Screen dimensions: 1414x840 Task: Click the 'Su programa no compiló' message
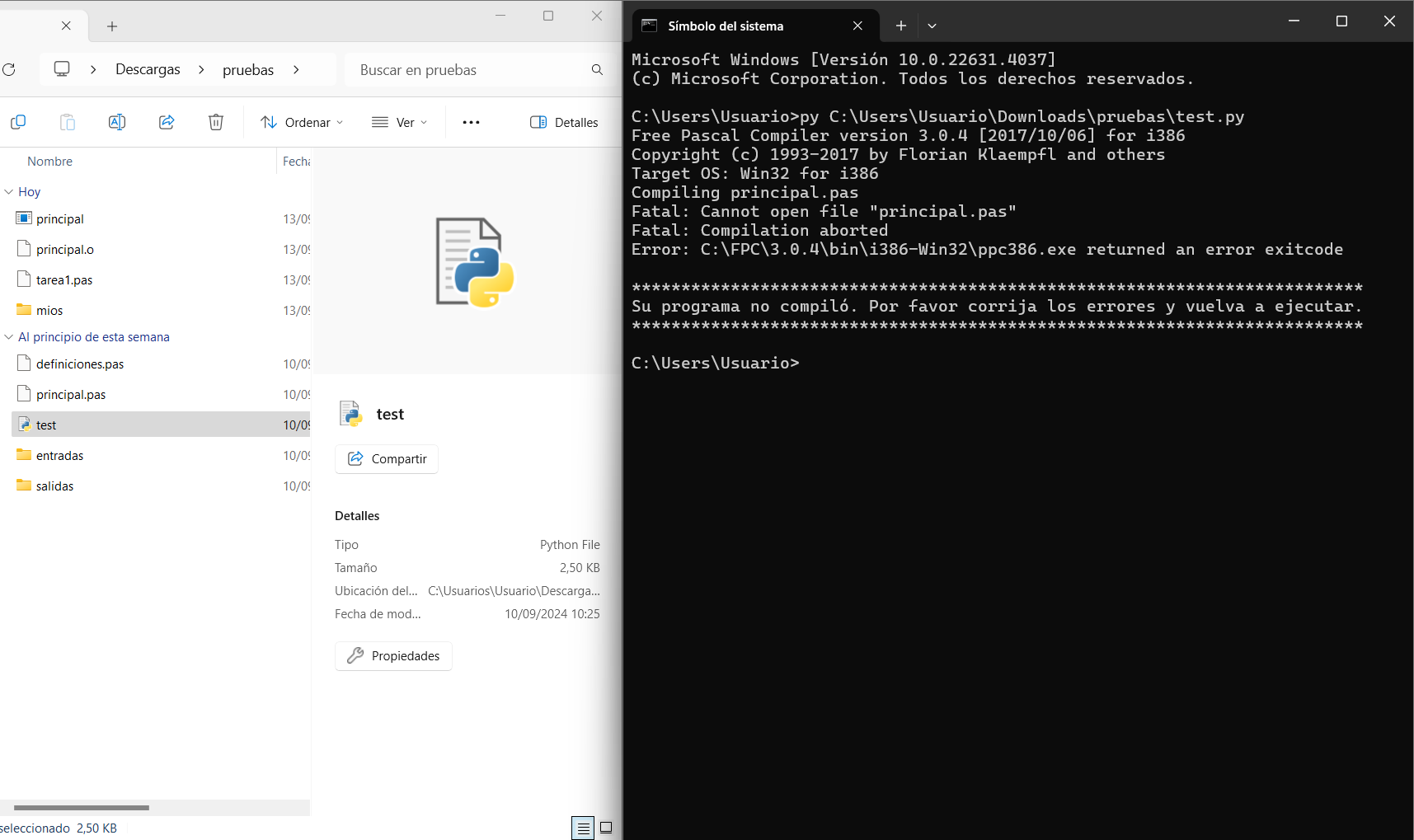coord(997,306)
